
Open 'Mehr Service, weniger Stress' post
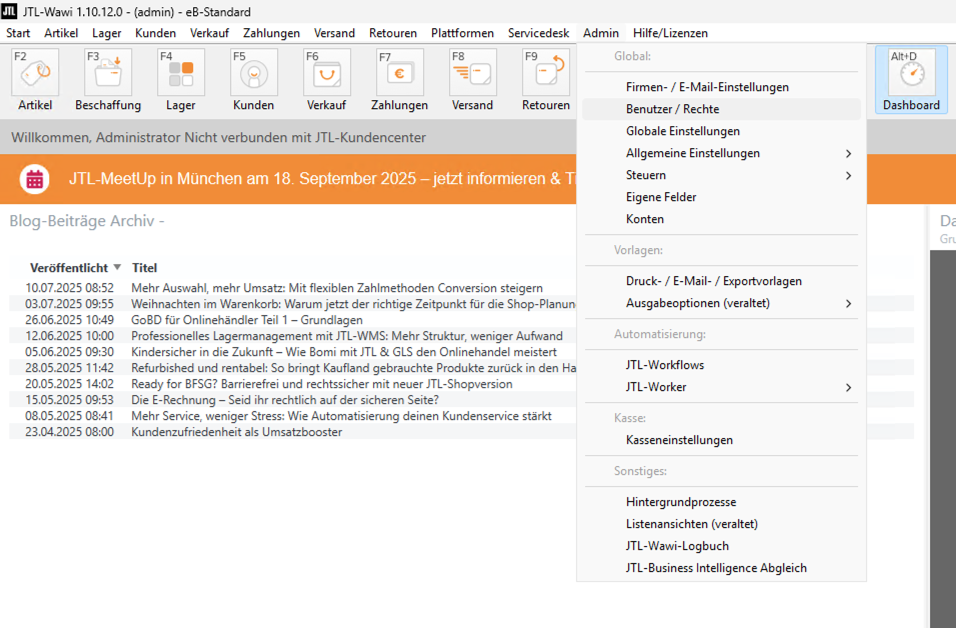coord(341,416)
